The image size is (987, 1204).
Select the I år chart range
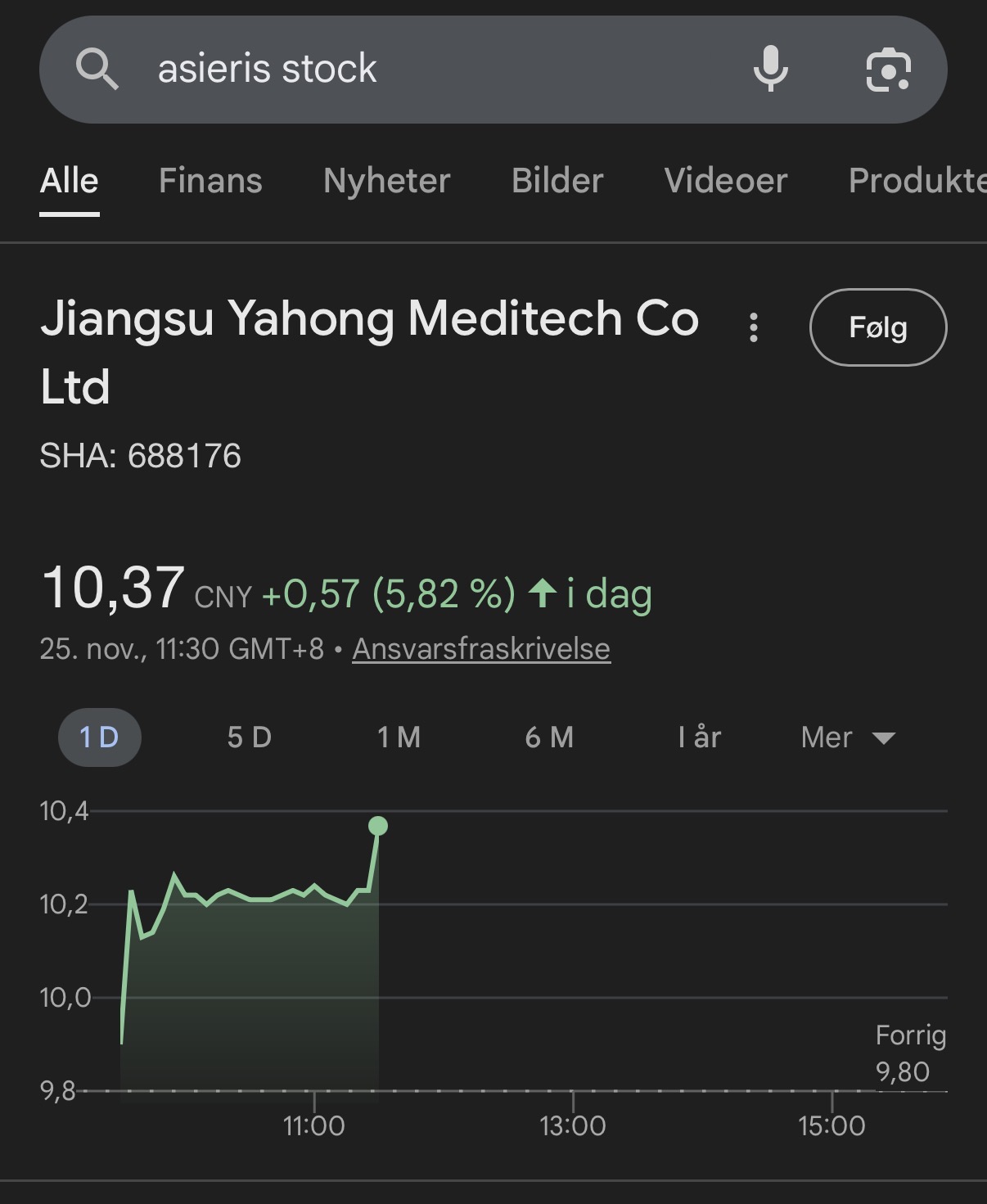pos(700,737)
